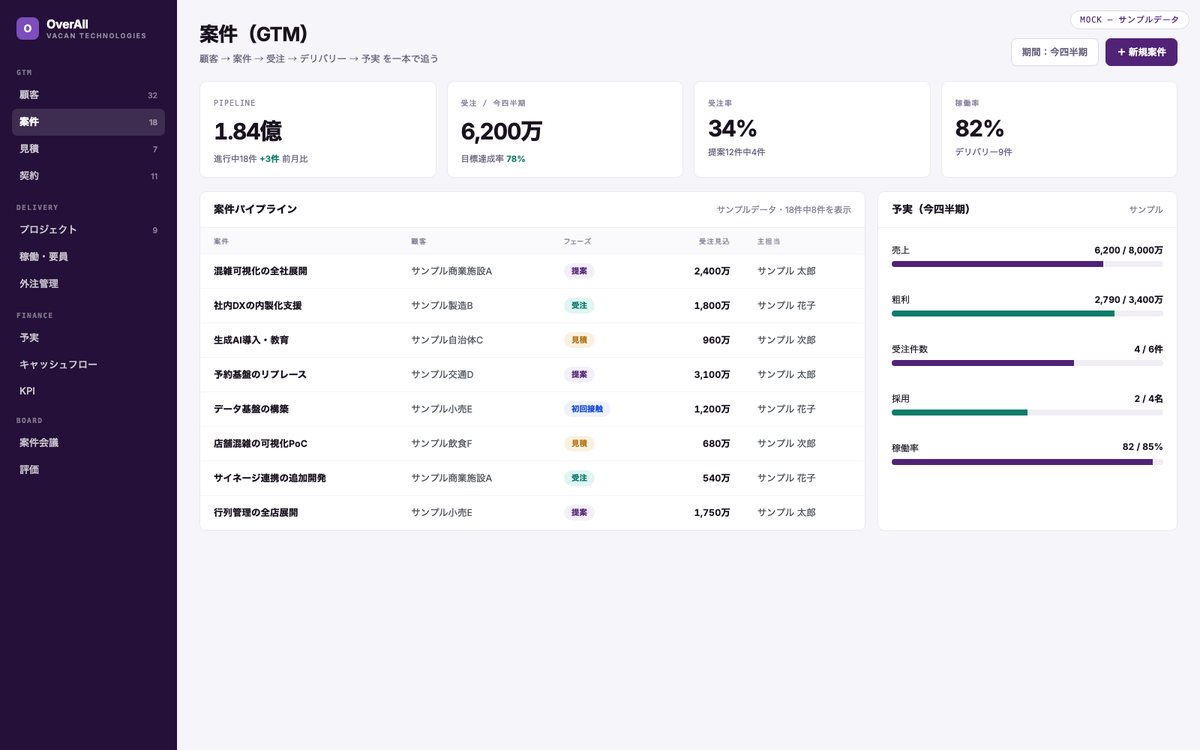The height and width of the screenshot is (750, 1200).
Task: Click the 2,790 / 3,400万 value
Action: pos(1129,299)
